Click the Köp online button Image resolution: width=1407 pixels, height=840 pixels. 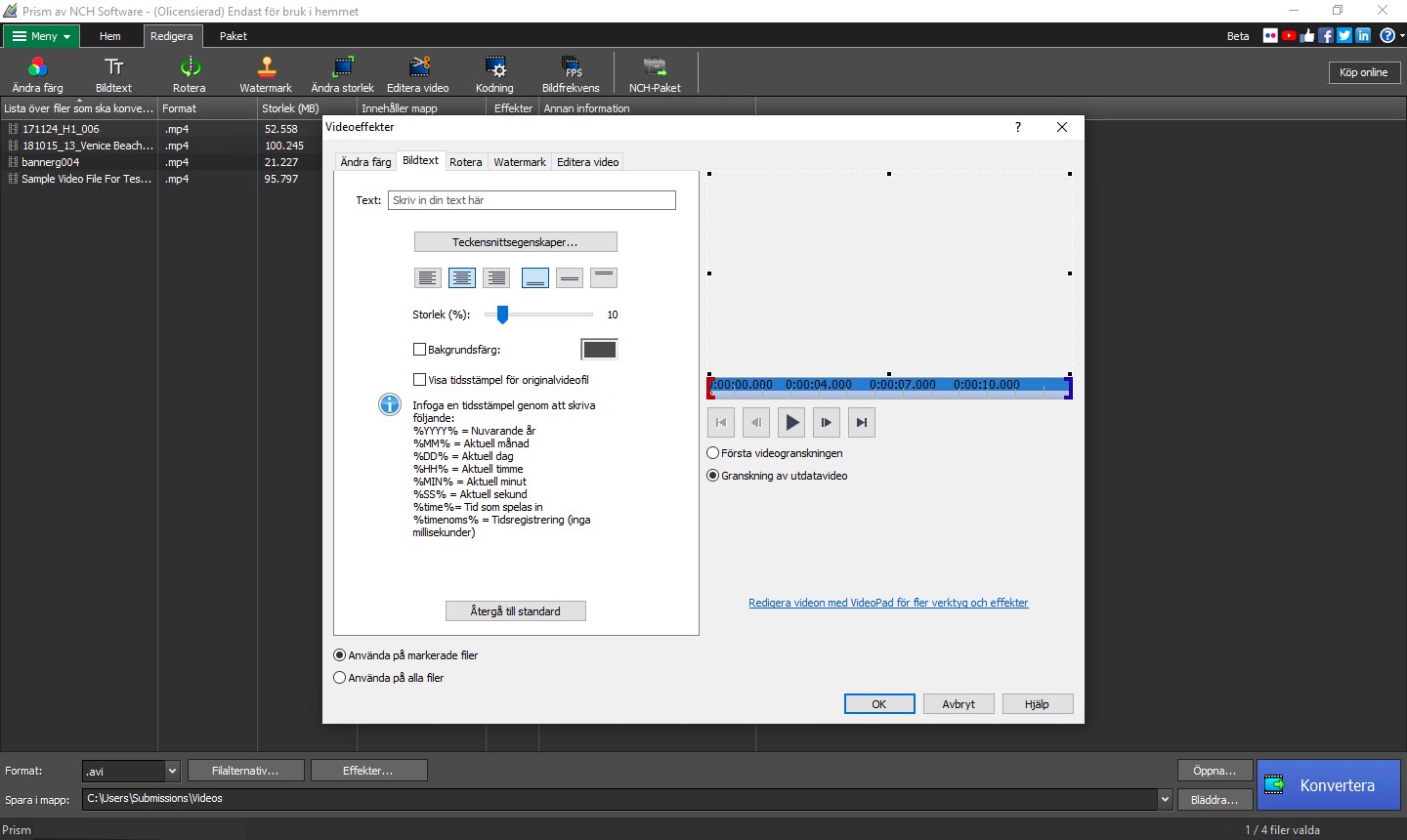(x=1364, y=72)
